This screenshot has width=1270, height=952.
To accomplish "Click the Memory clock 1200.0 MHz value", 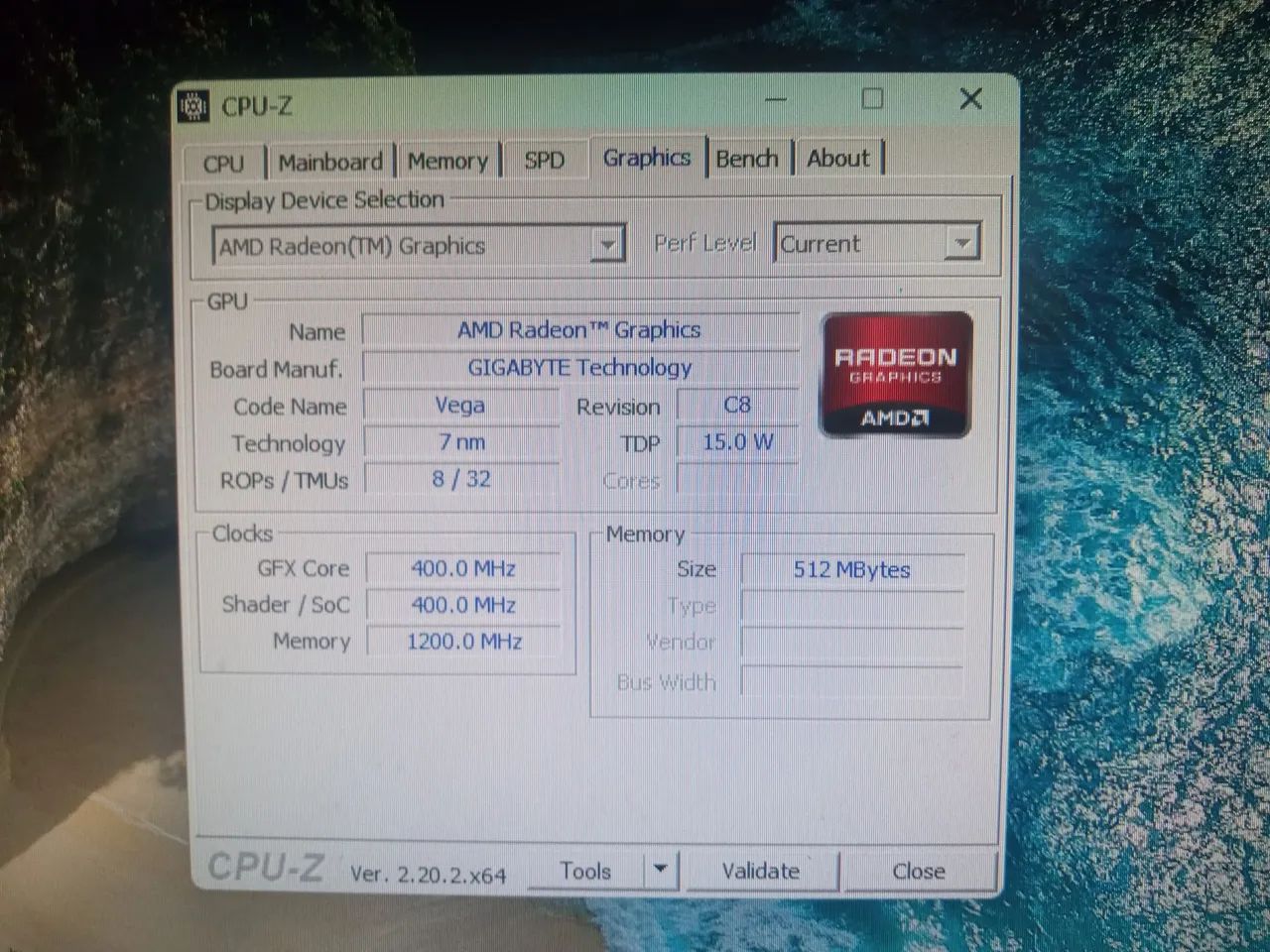I will tap(463, 642).
